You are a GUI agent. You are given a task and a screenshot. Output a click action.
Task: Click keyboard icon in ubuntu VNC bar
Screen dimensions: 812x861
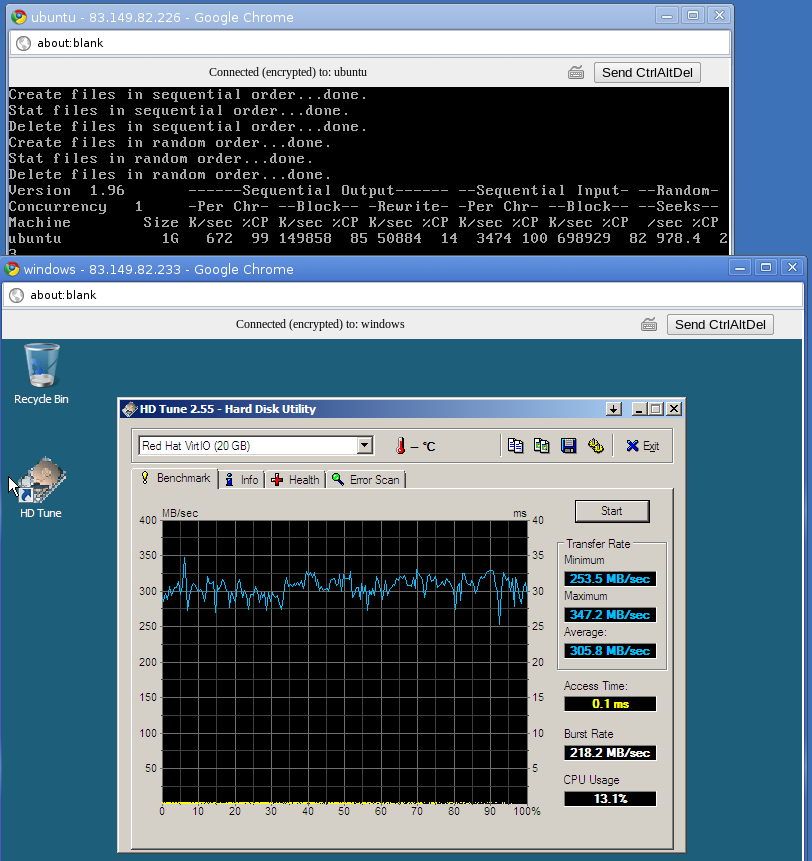click(x=576, y=72)
